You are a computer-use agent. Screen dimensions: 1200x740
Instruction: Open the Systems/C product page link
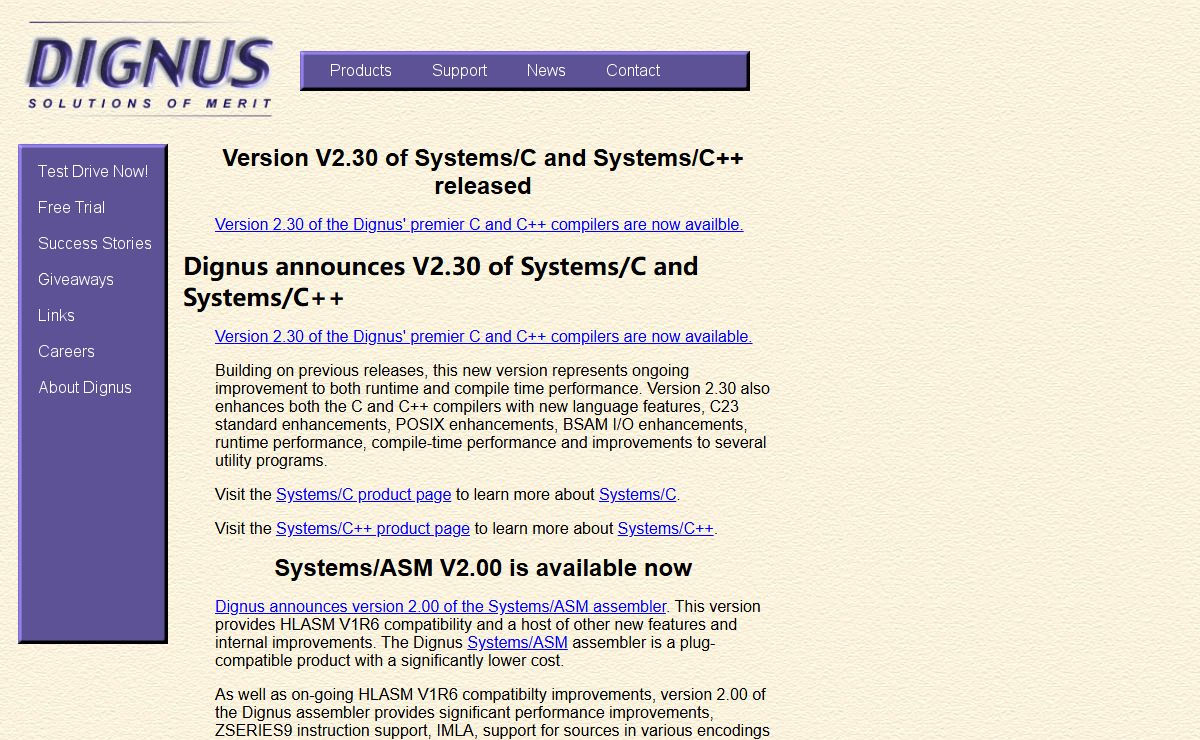pos(363,495)
